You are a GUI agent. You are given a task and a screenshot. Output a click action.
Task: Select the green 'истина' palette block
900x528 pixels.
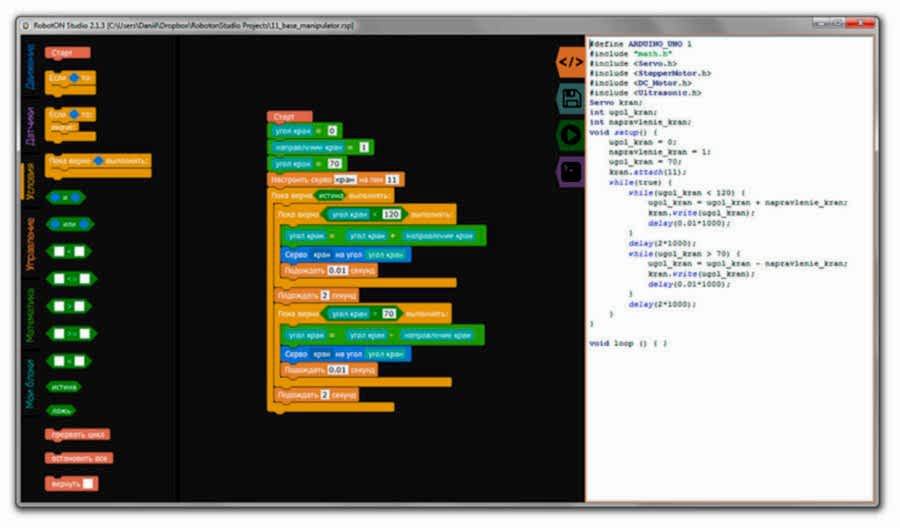tap(65, 386)
